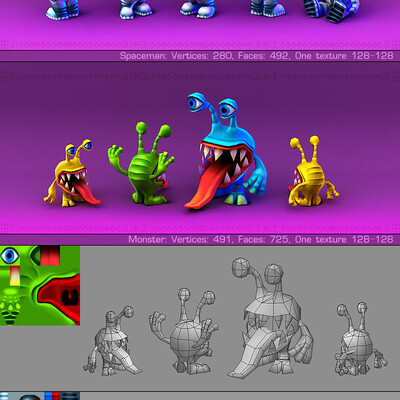400x400 pixels.
Task: Open the green monster texture map
Action: 40,286
